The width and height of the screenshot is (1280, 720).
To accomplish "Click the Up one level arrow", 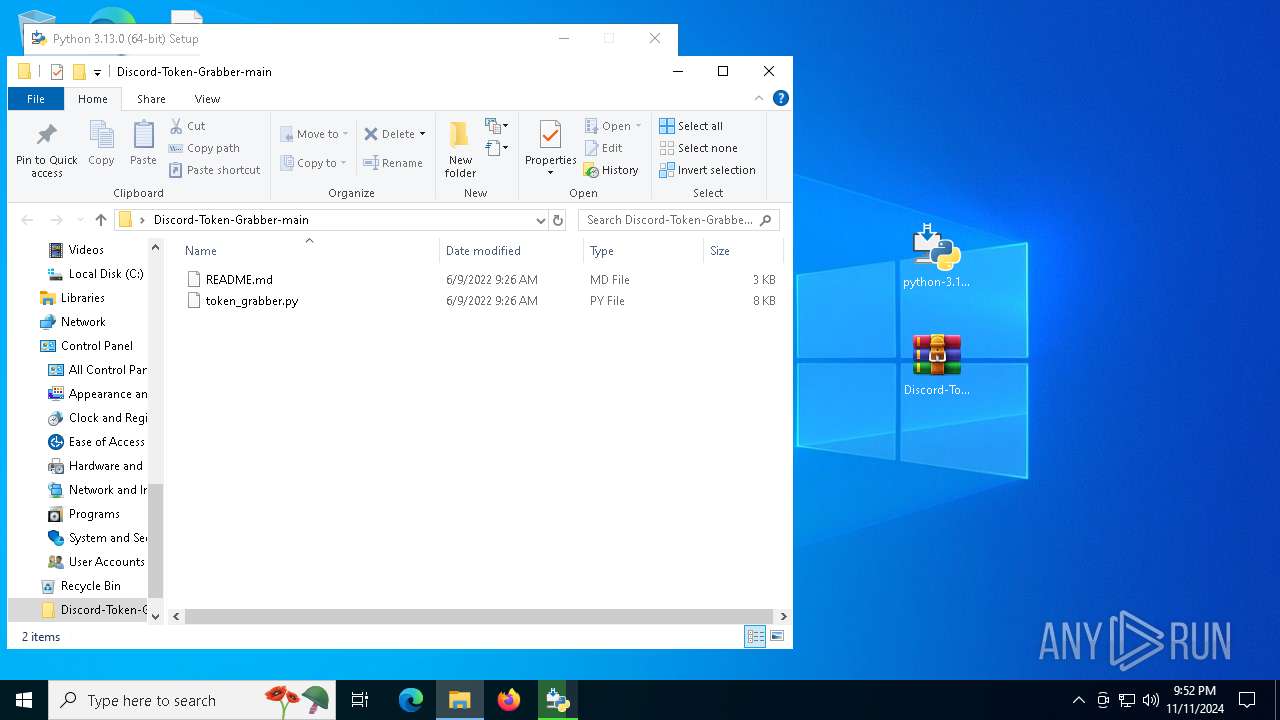I will coord(101,220).
